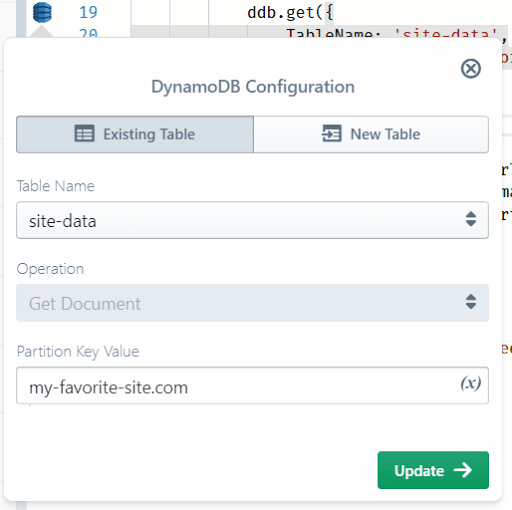Click the Operation label
The width and height of the screenshot is (512, 510).
point(50,269)
